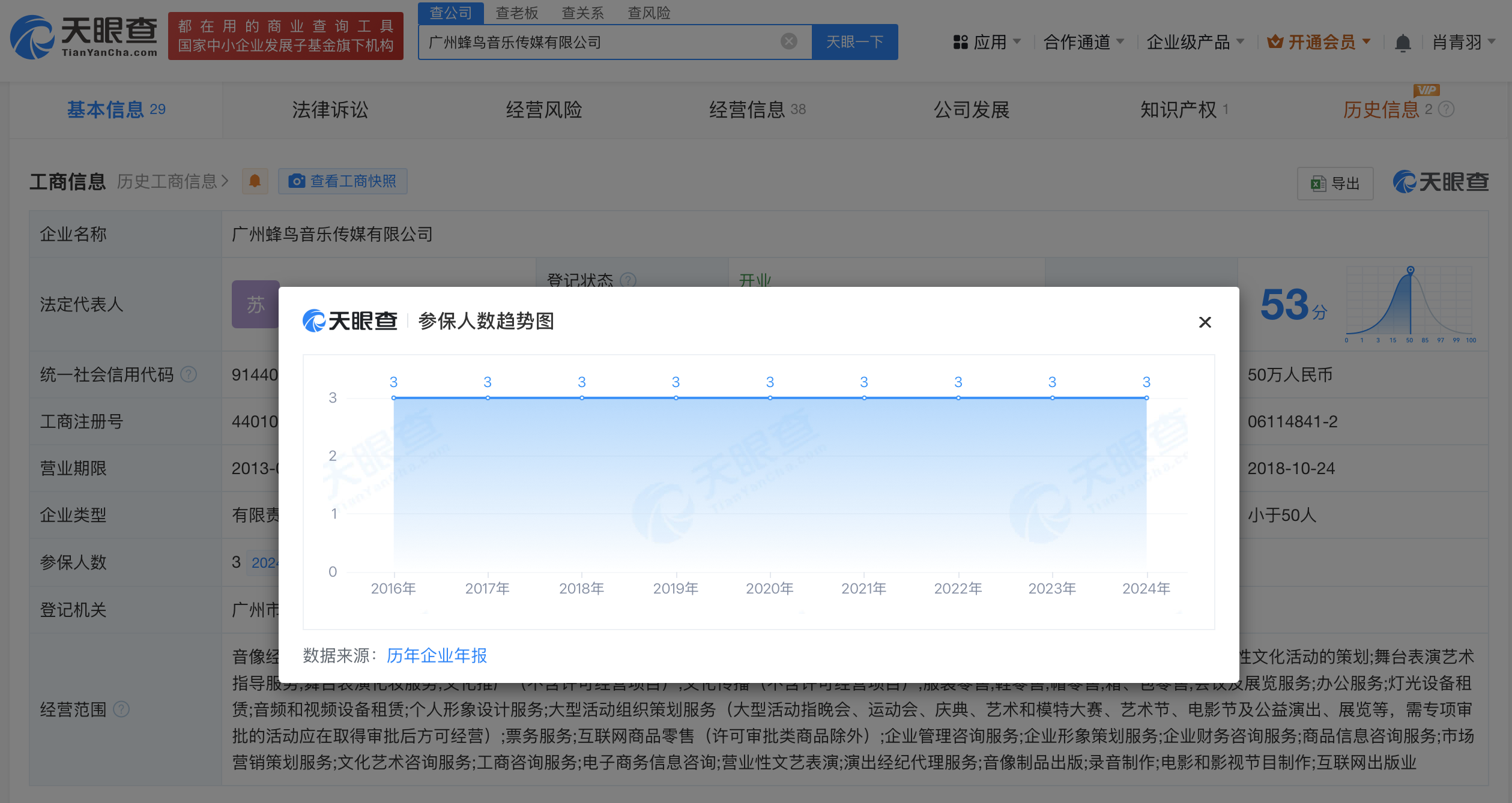Click the 历年企业年报 data source link
The image size is (1512, 803).
point(437,655)
